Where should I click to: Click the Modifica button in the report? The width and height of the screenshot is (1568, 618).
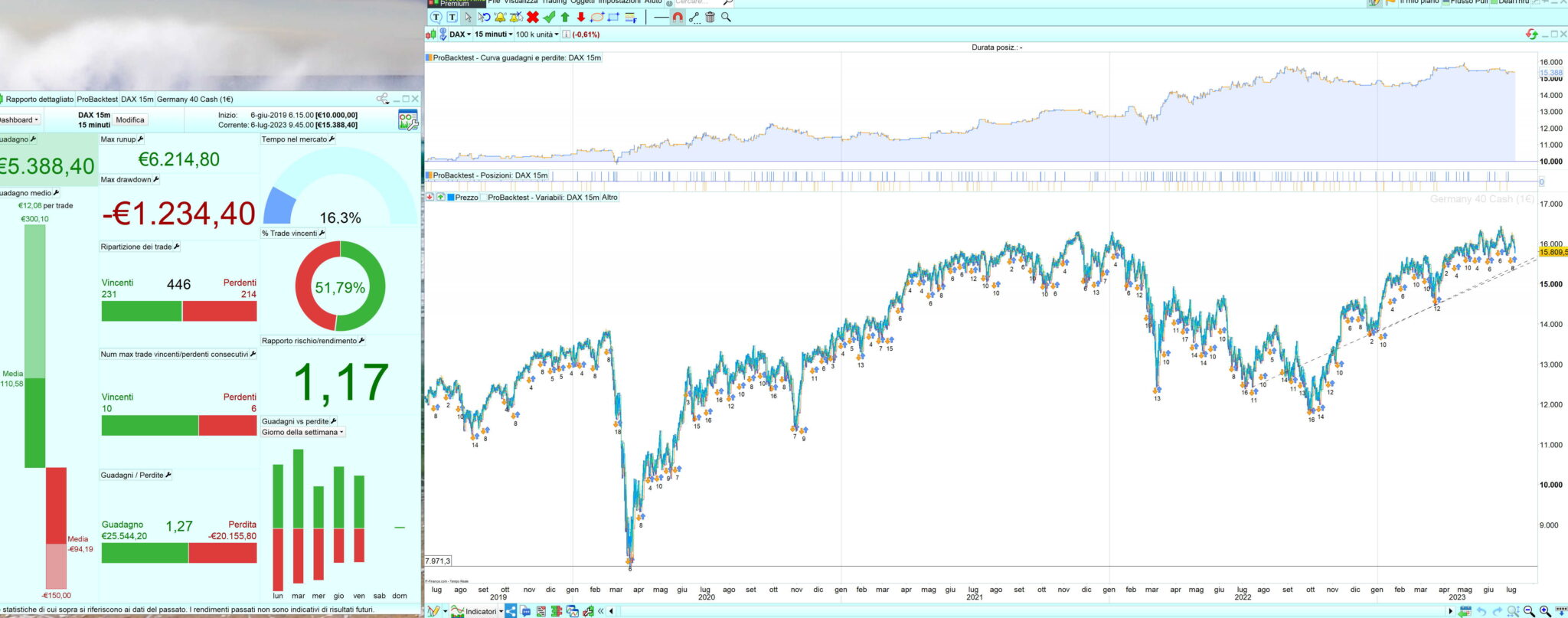pyautogui.click(x=130, y=120)
